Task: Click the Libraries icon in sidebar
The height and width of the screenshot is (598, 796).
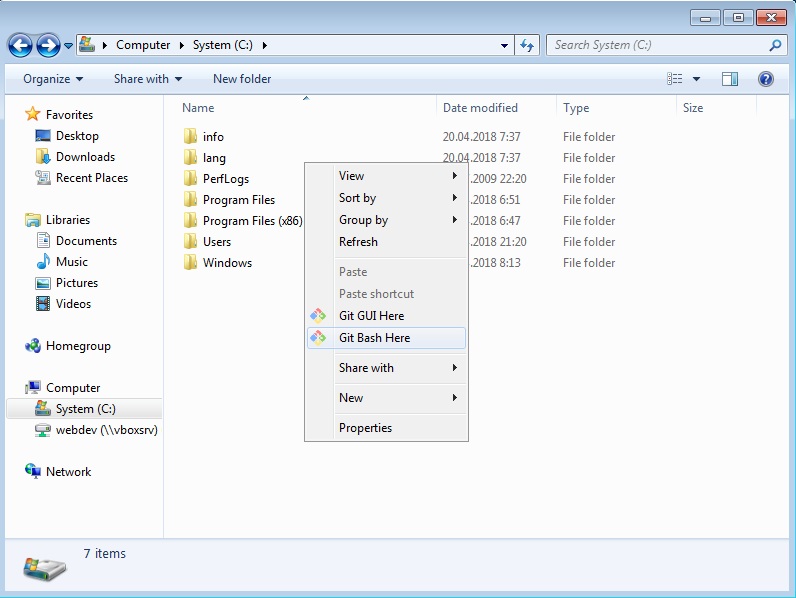Action: (33, 220)
